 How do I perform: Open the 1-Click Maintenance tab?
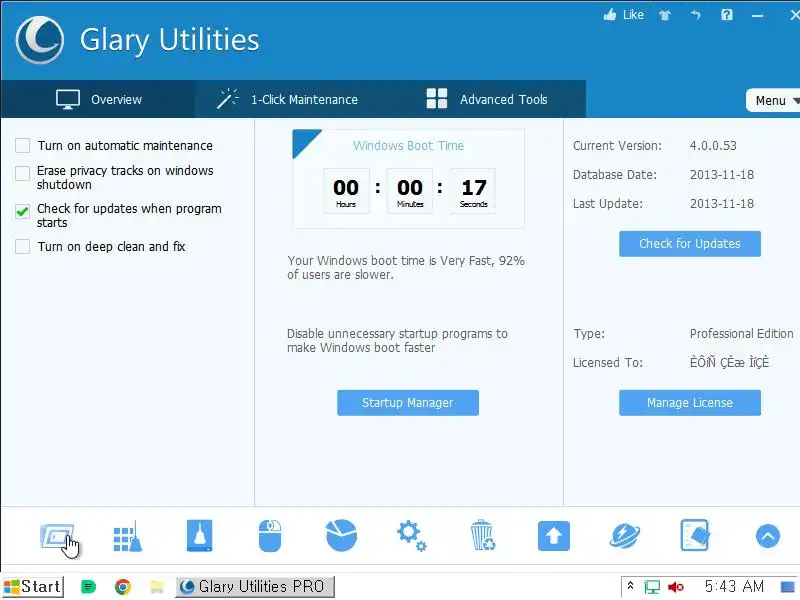[292, 99]
